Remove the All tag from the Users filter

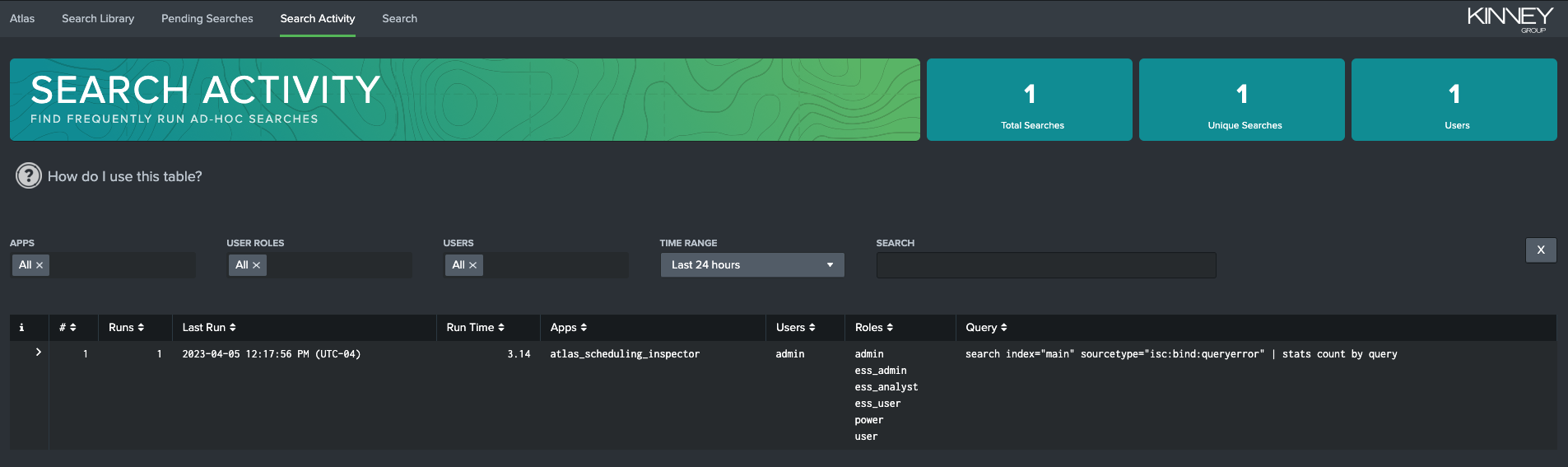click(x=472, y=265)
